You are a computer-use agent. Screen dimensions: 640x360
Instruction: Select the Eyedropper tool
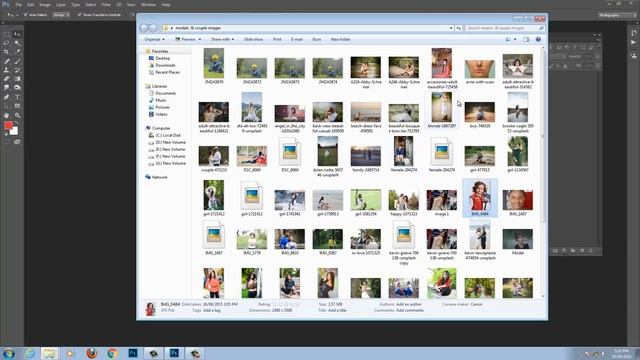(17, 52)
